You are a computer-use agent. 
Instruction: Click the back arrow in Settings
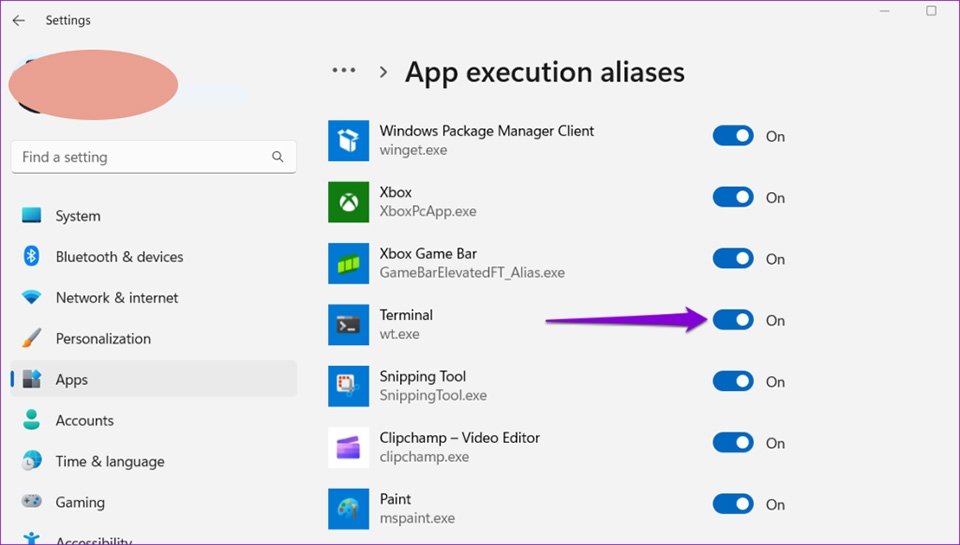19,20
